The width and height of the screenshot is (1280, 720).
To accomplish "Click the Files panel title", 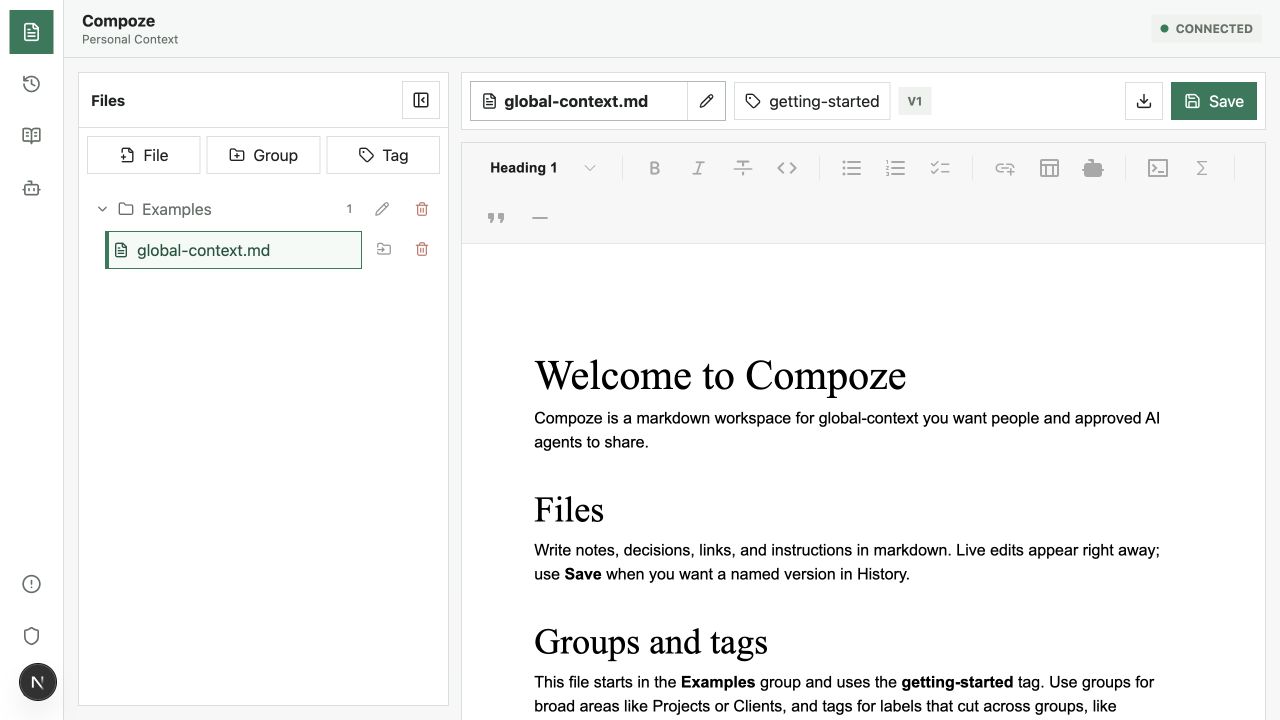I will [108, 100].
